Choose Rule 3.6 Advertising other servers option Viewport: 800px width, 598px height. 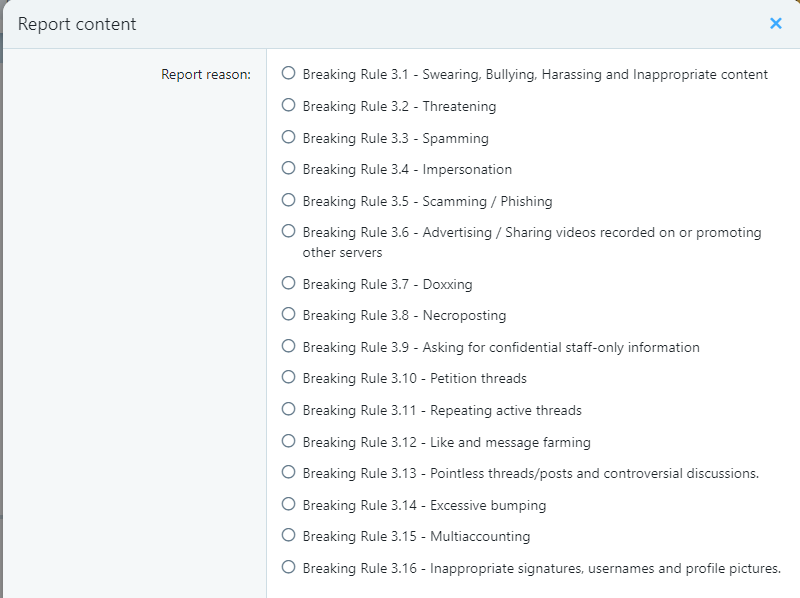tap(288, 231)
